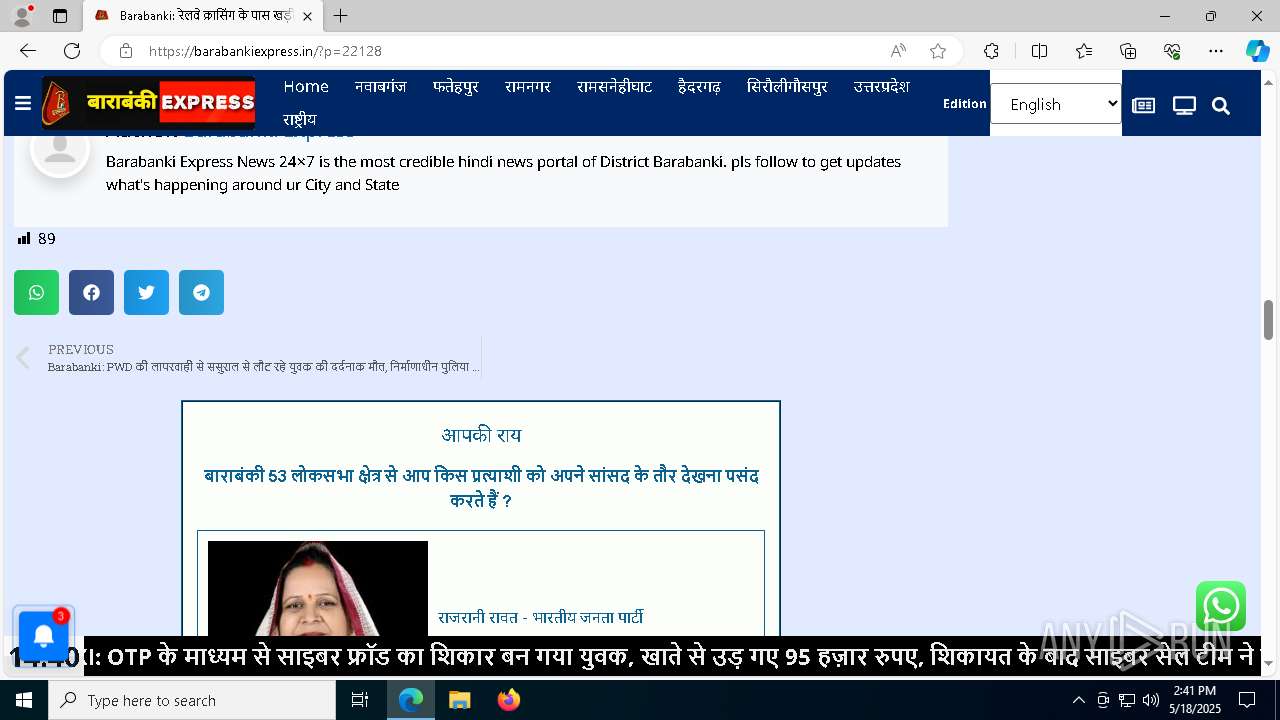Viewport: 1280px width, 720px height.
Task: Open the Favorites list
Action: pyautogui.click(x=1084, y=51)
